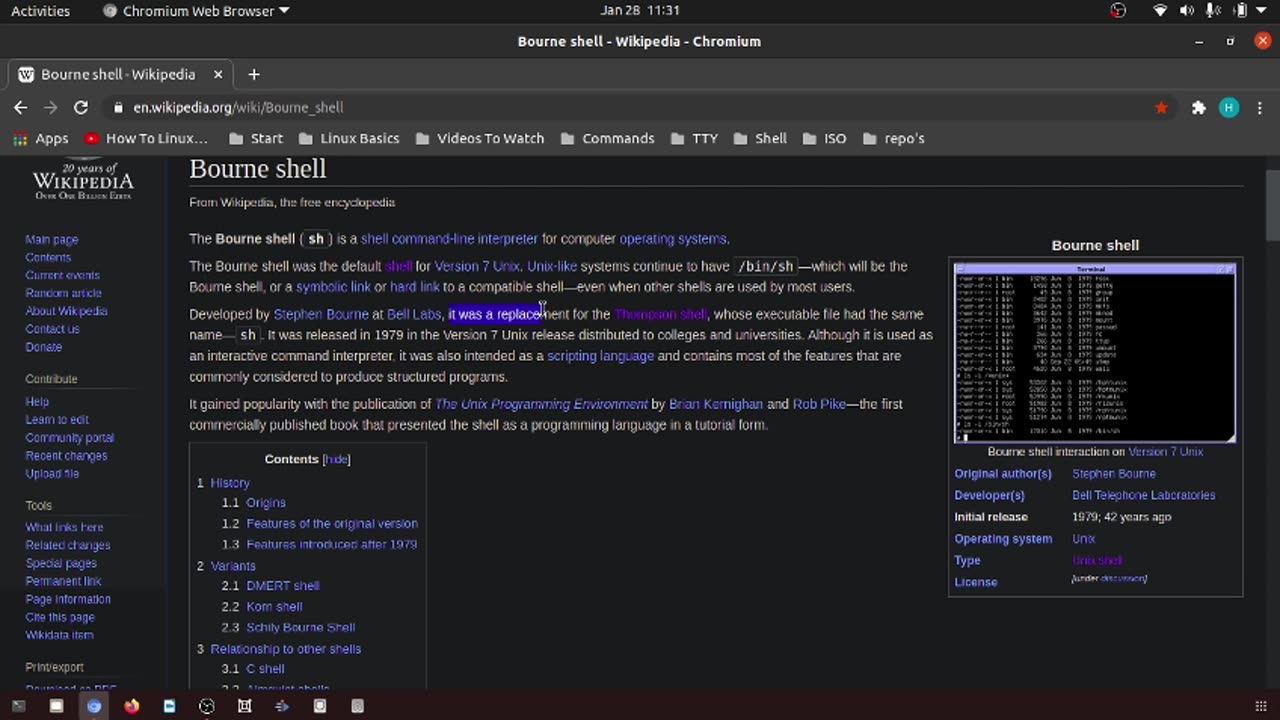The height and width of the screenshot is (720, 1280).
Task: Open the profile avatar labeled H
Action: point(1229,107)
